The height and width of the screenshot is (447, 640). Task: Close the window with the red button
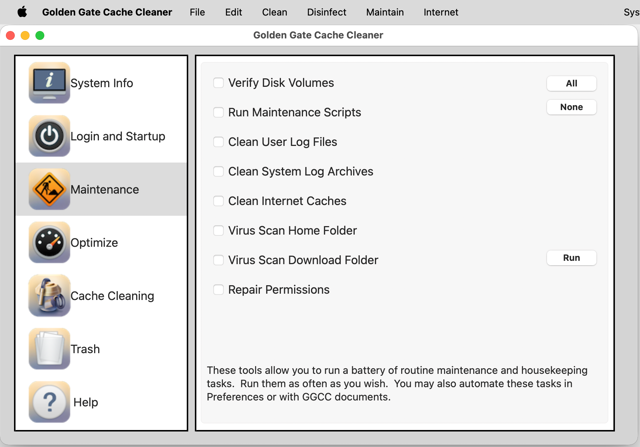(11, 36)
